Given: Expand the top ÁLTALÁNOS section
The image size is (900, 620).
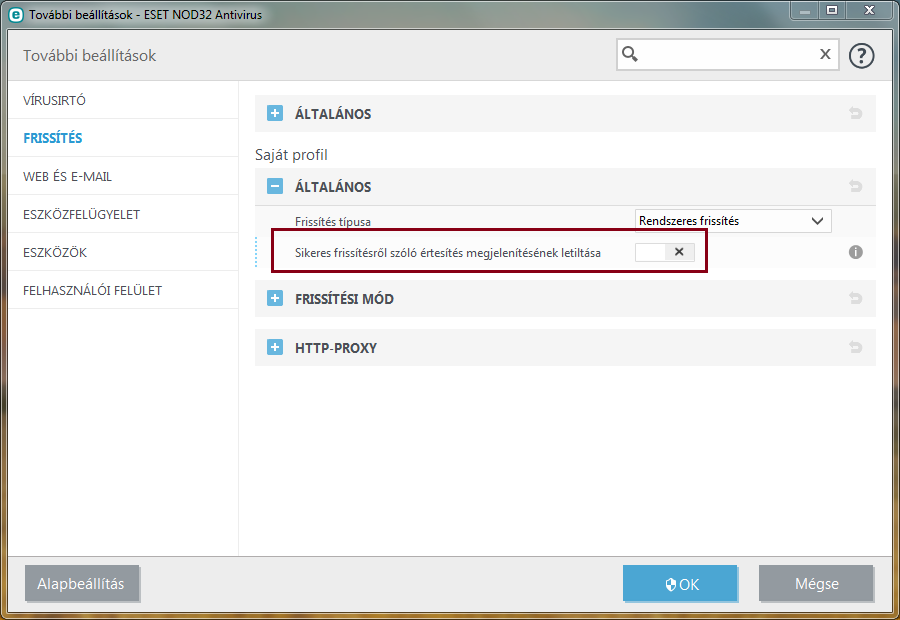Looking at the screenshot, I should point(275,113).
